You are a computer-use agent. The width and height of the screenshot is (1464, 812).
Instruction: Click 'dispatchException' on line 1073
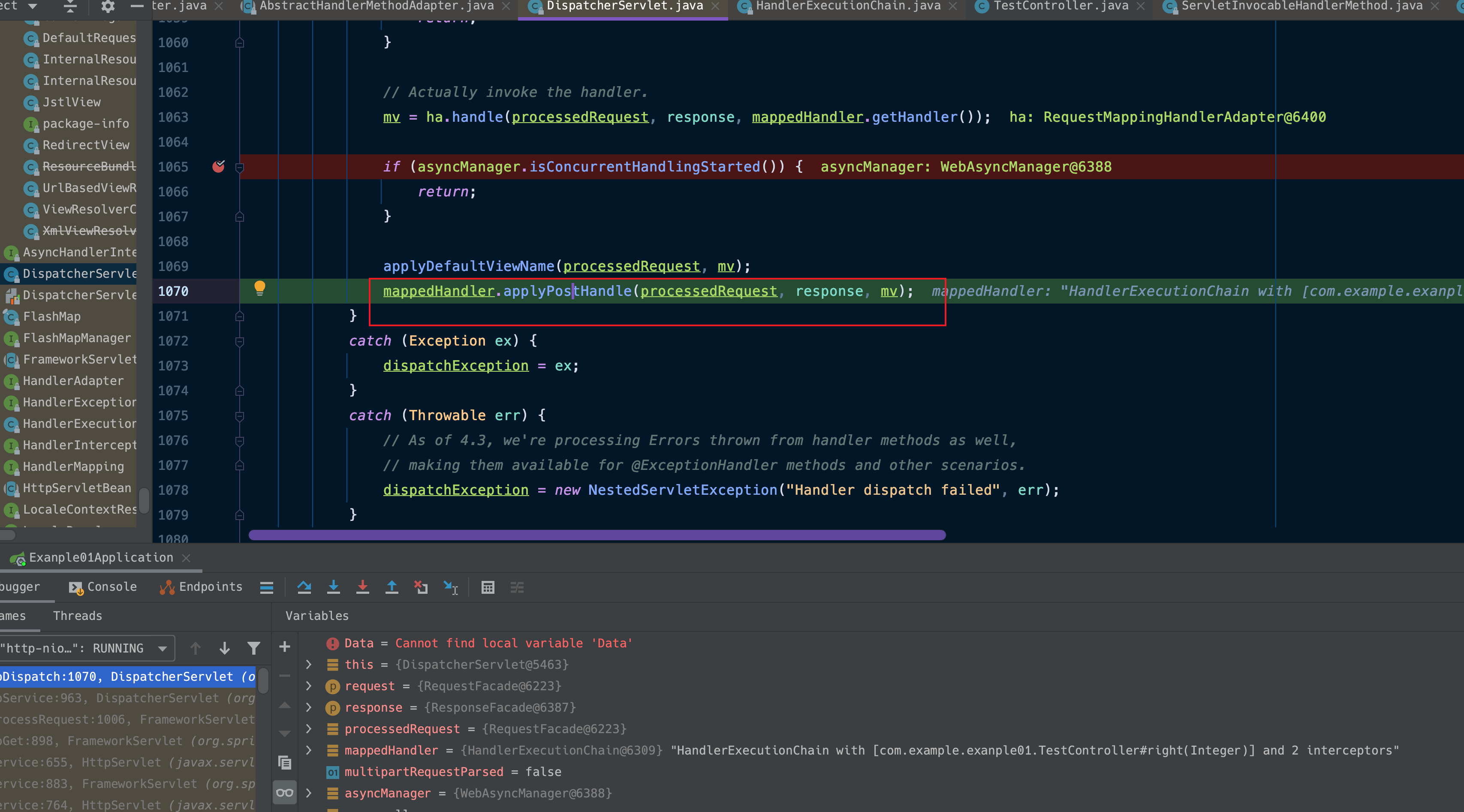456,366
